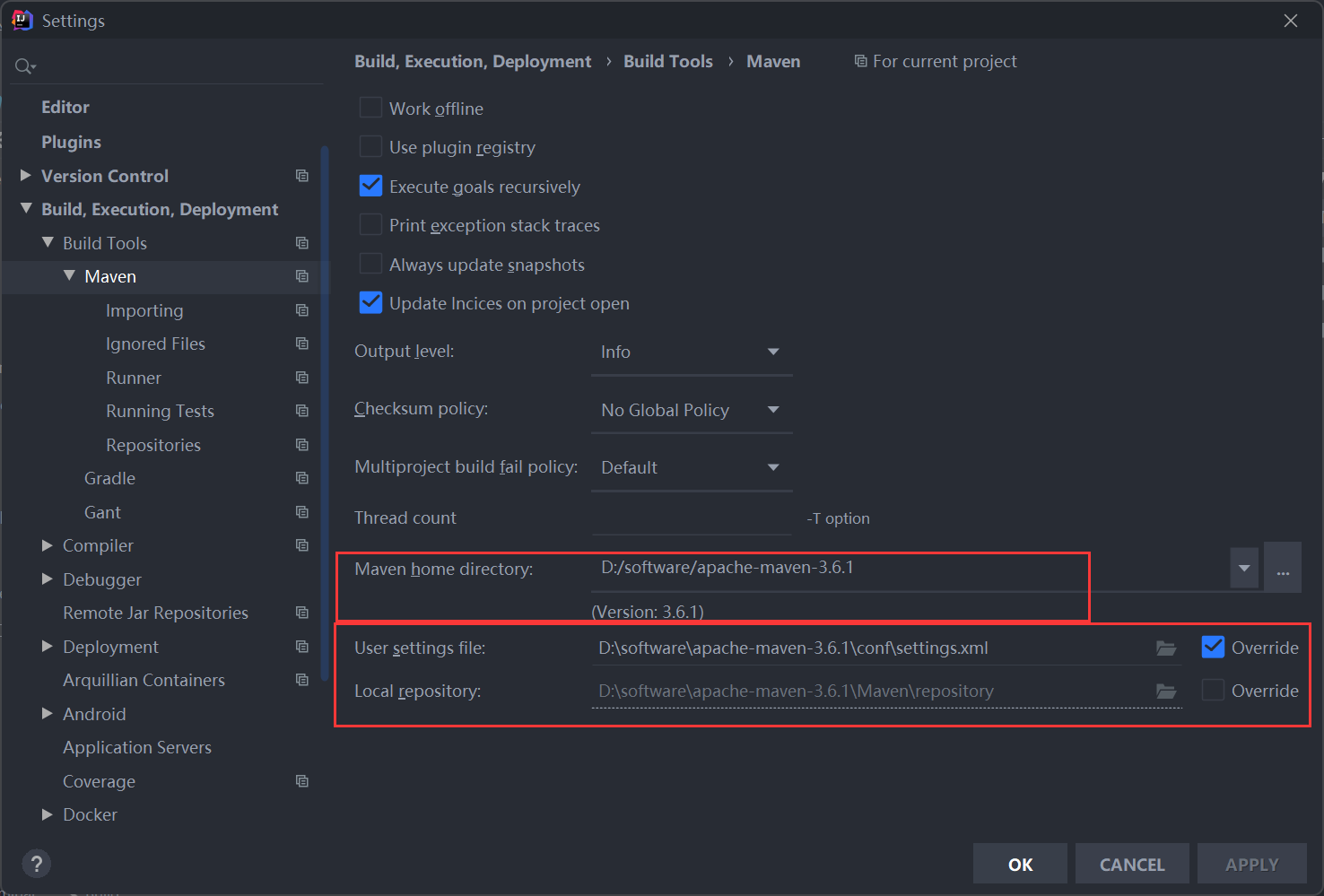Uncheck Execute goals recursively

(370, 186)
